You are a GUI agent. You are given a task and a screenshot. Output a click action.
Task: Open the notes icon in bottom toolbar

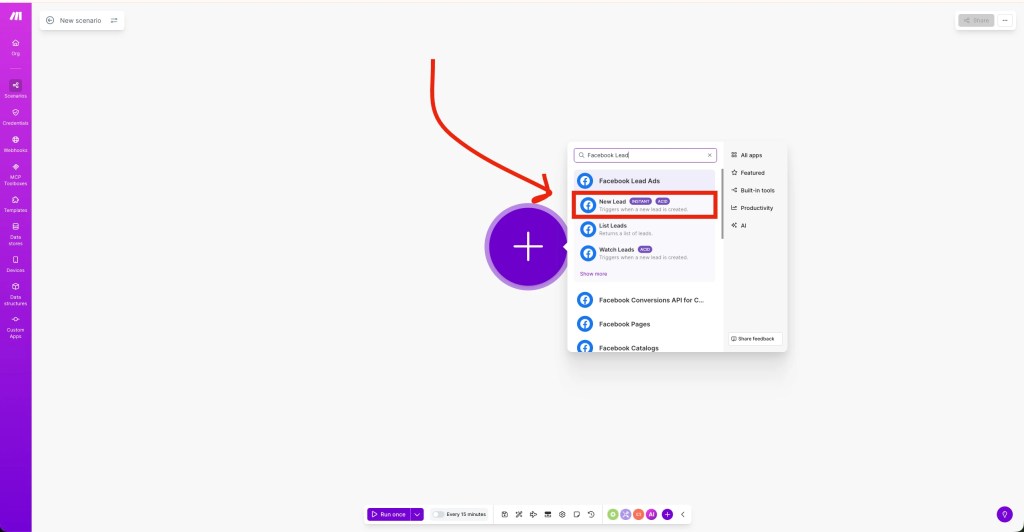click(577, 514)
